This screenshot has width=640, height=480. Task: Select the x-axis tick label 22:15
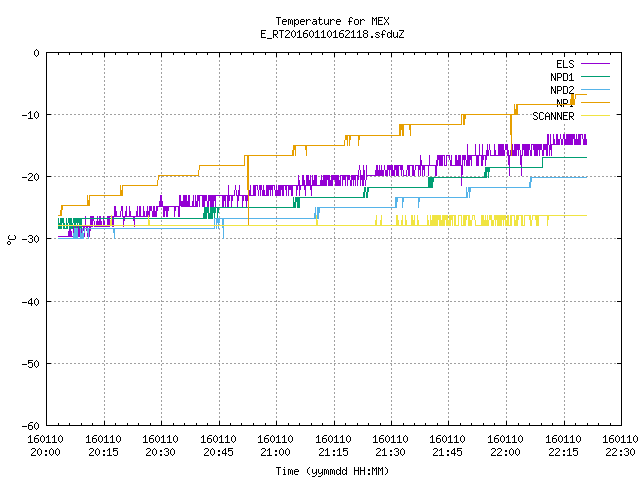pos(564,452)
